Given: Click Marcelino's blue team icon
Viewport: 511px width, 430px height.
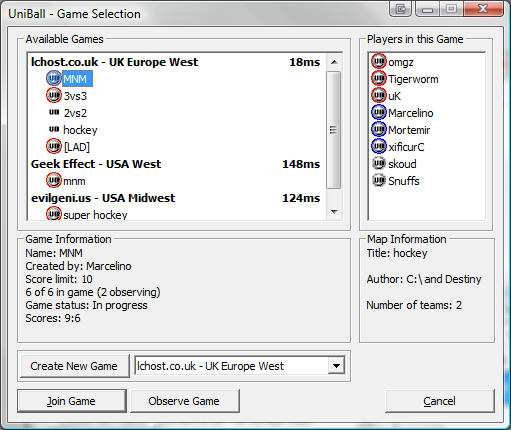Looking at the screenshot, I should coord(379,113).
